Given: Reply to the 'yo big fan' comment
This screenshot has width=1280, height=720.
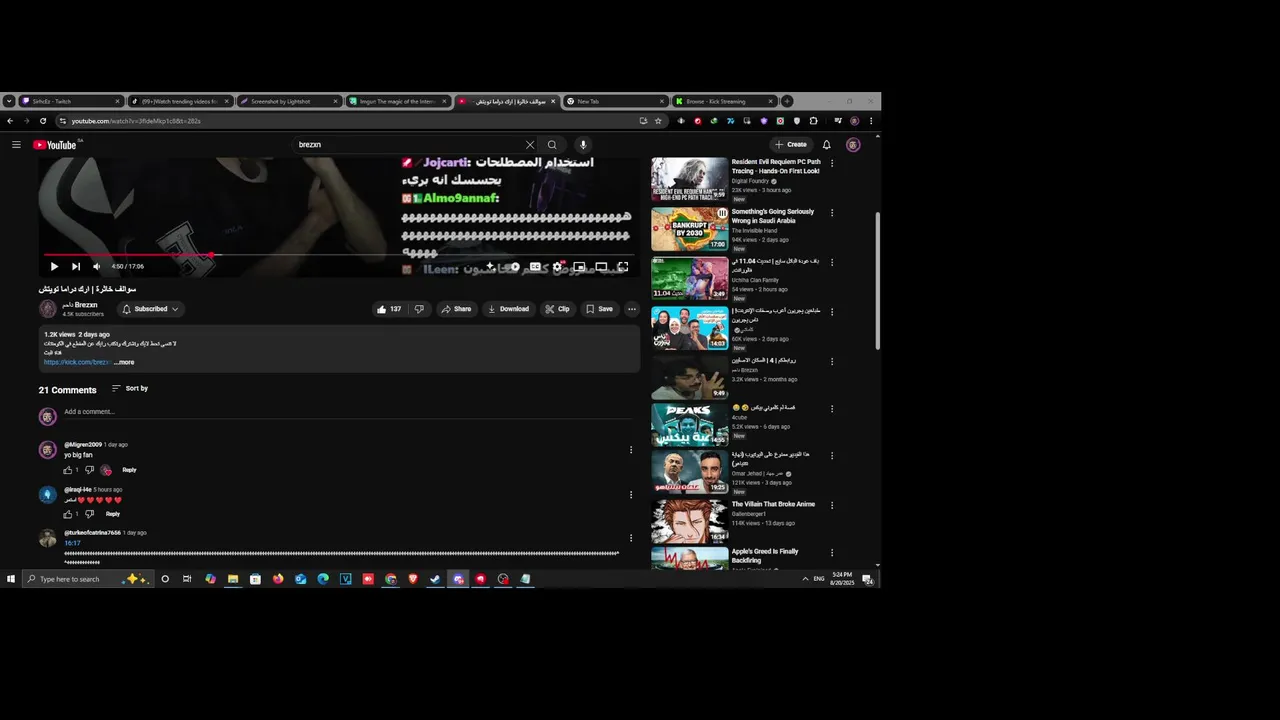Looking at the screenshot, I should coord(129,470).
